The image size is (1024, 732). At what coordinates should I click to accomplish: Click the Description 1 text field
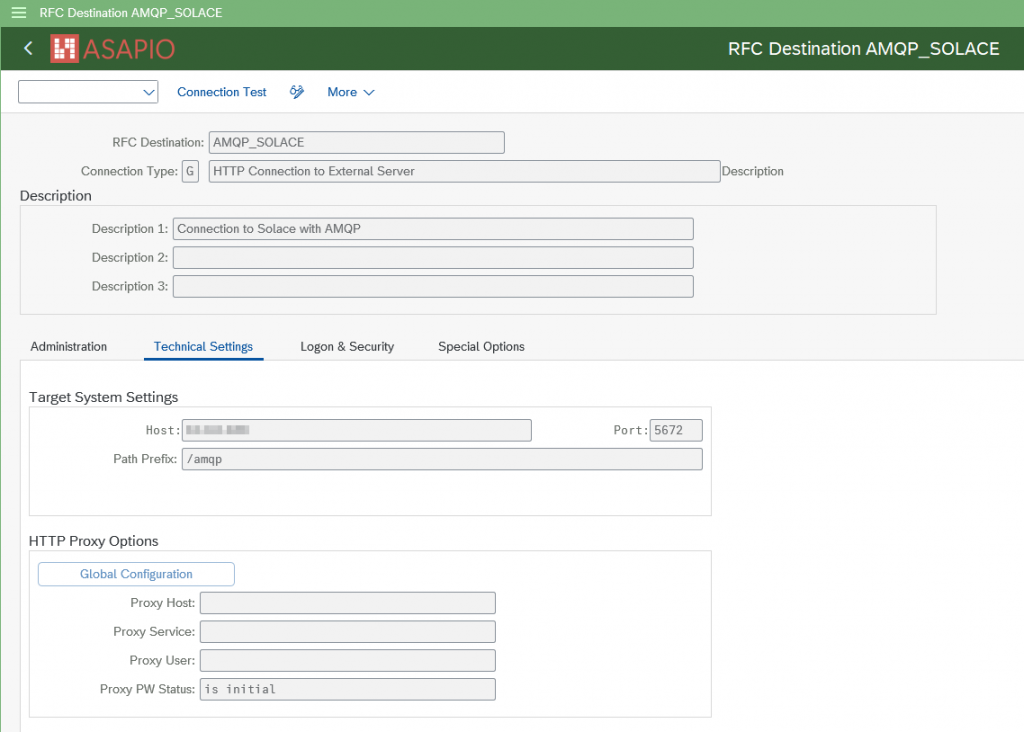(432, 229)
